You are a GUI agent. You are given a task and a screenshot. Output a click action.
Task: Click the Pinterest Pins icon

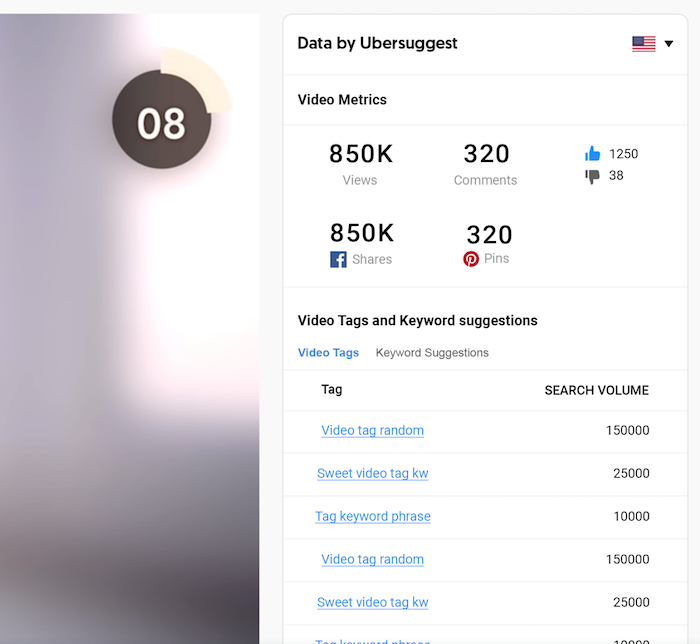(x=471, y=259)
